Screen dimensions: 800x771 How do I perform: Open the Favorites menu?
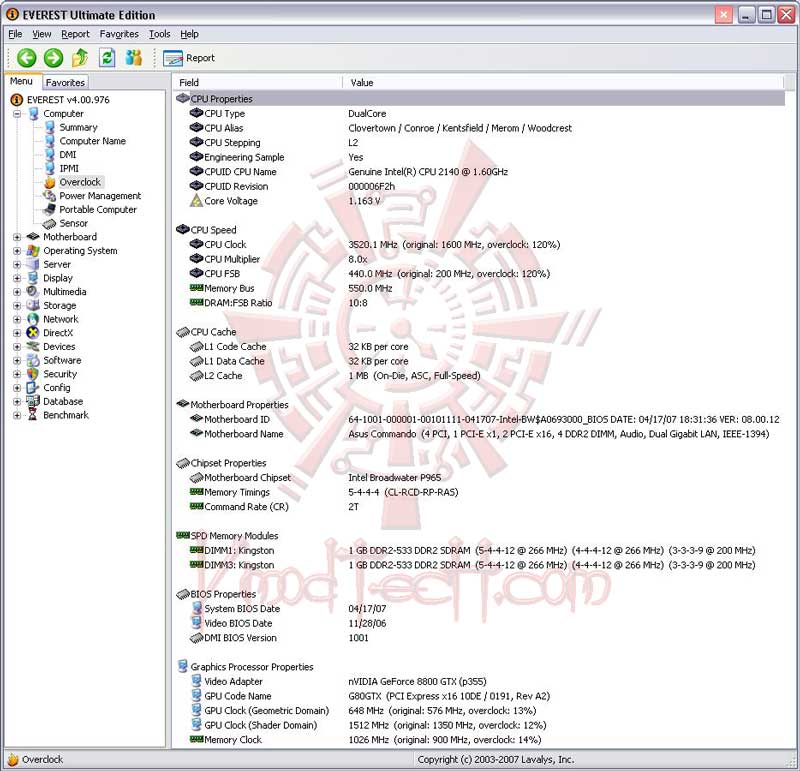click(119, 34)
